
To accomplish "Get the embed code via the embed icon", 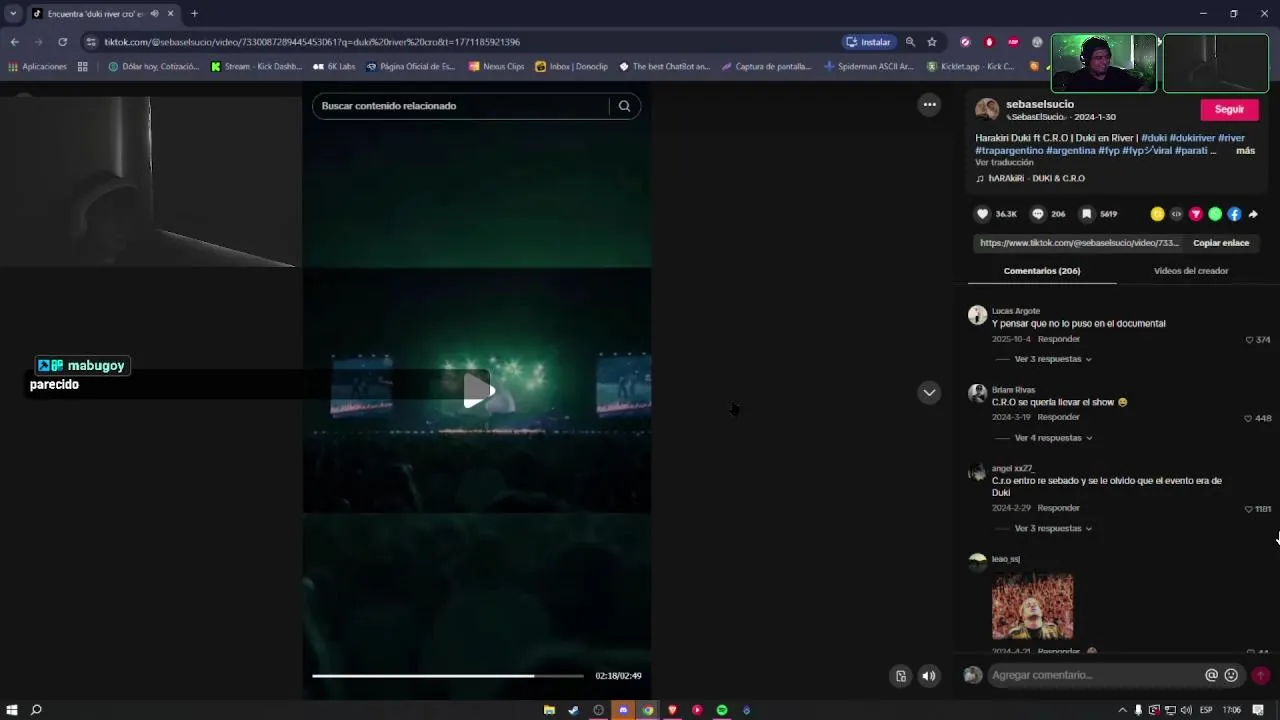I will click(1176, 214).
